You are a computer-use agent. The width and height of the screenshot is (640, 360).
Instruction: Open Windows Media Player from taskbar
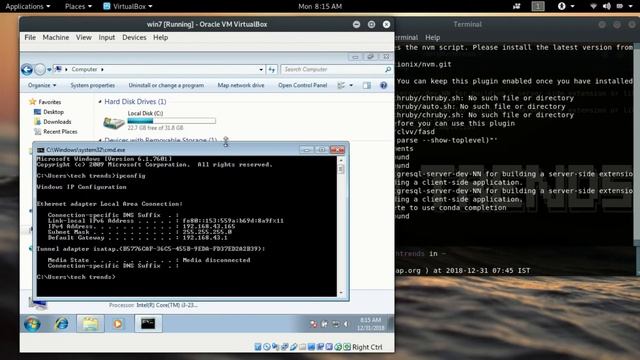coord(118,324)
